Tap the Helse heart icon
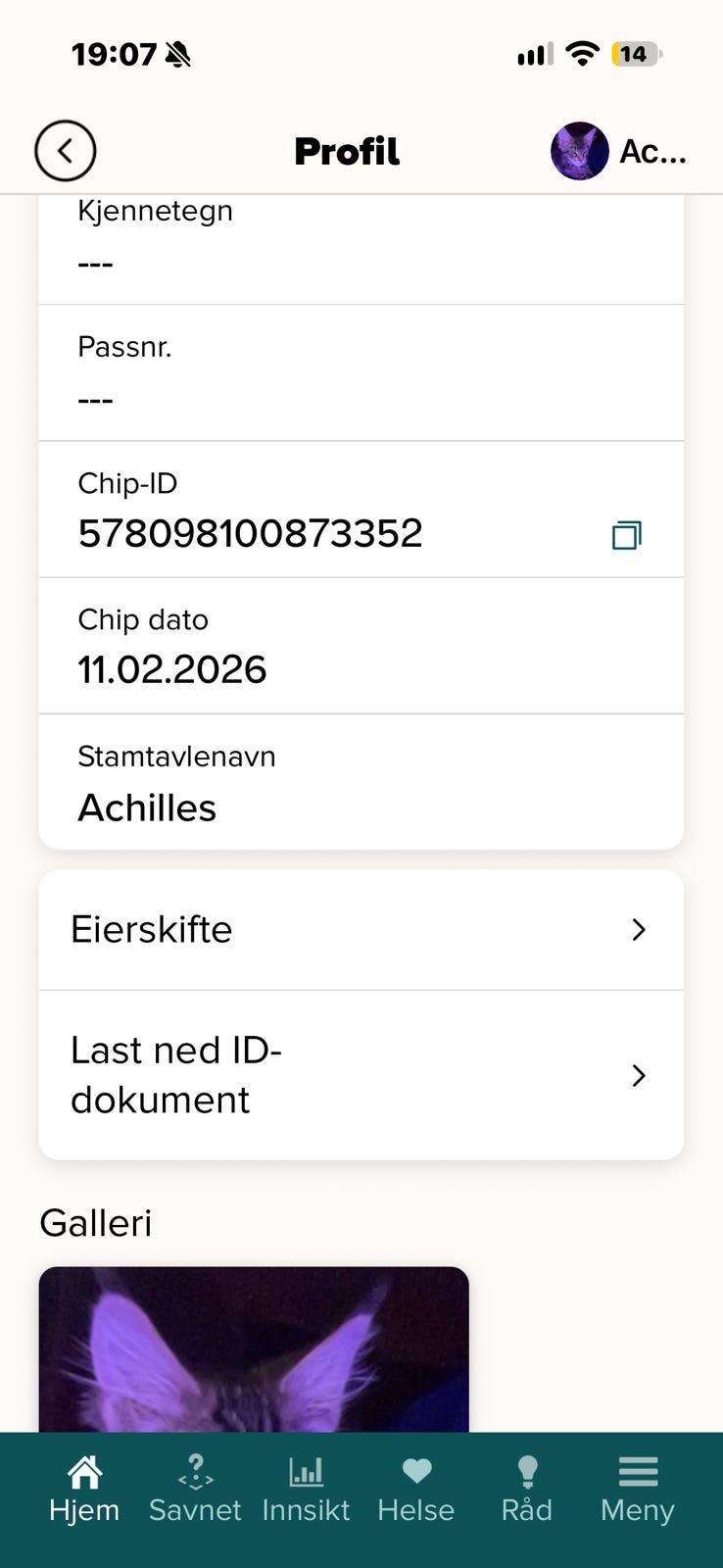 [416, 1470]
